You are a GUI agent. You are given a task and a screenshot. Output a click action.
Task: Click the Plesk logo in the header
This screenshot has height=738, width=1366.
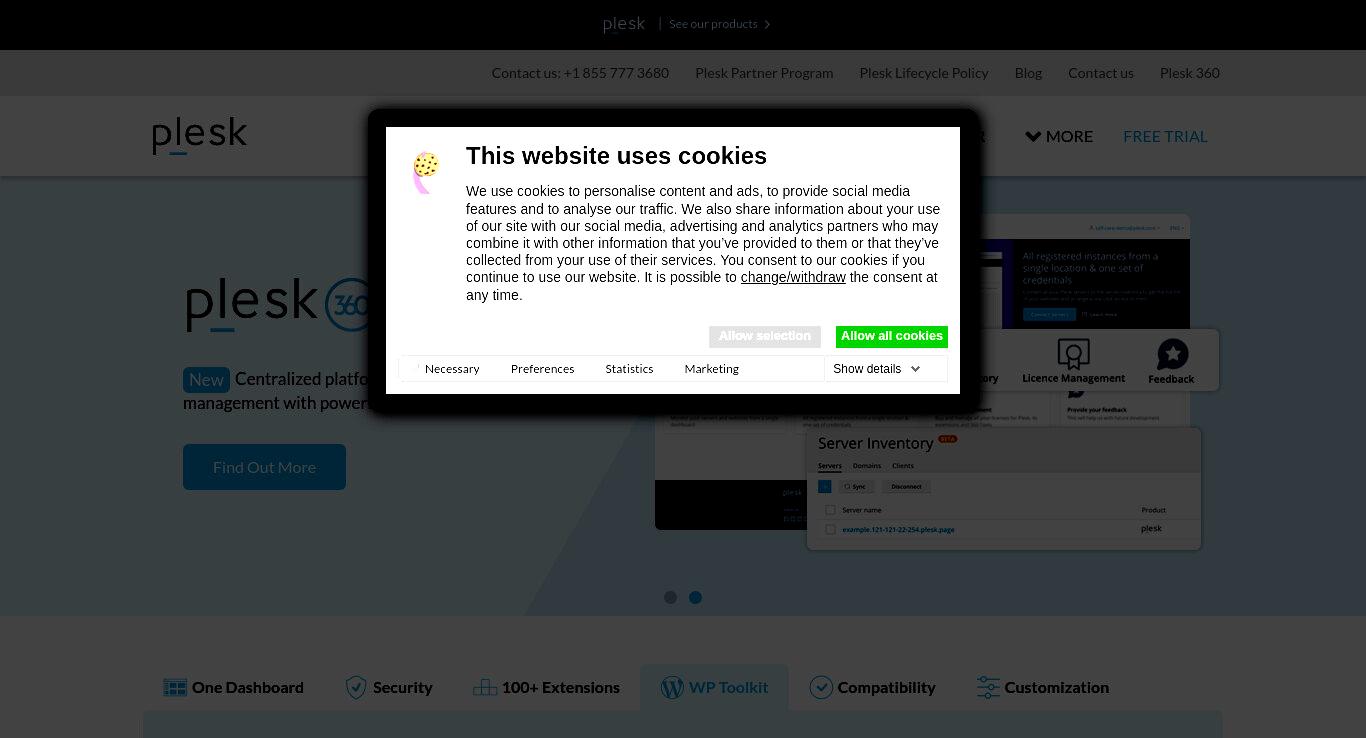pyautogui.click(x=199, y=136)
